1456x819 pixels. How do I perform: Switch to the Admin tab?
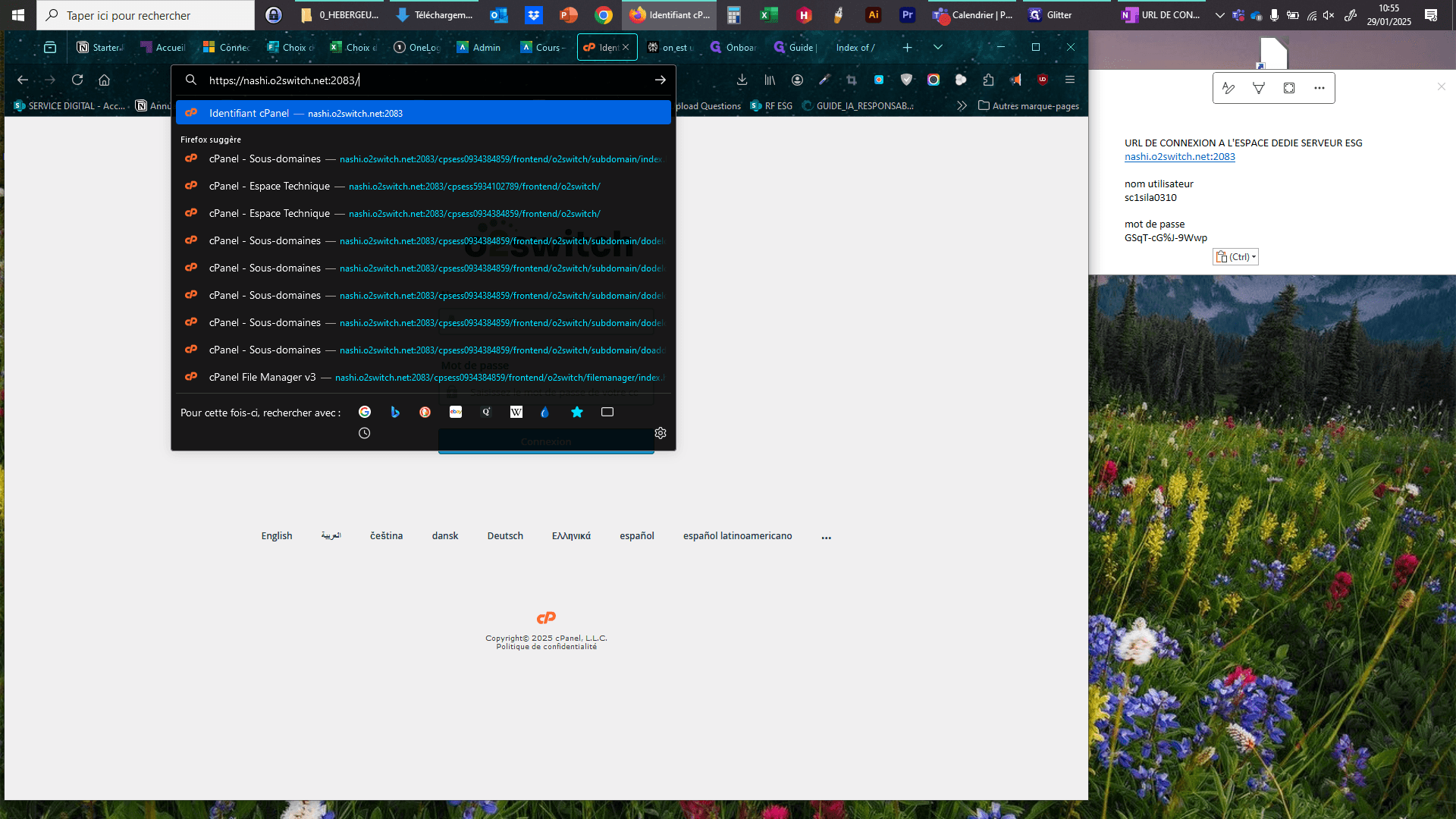click(479, 47)
